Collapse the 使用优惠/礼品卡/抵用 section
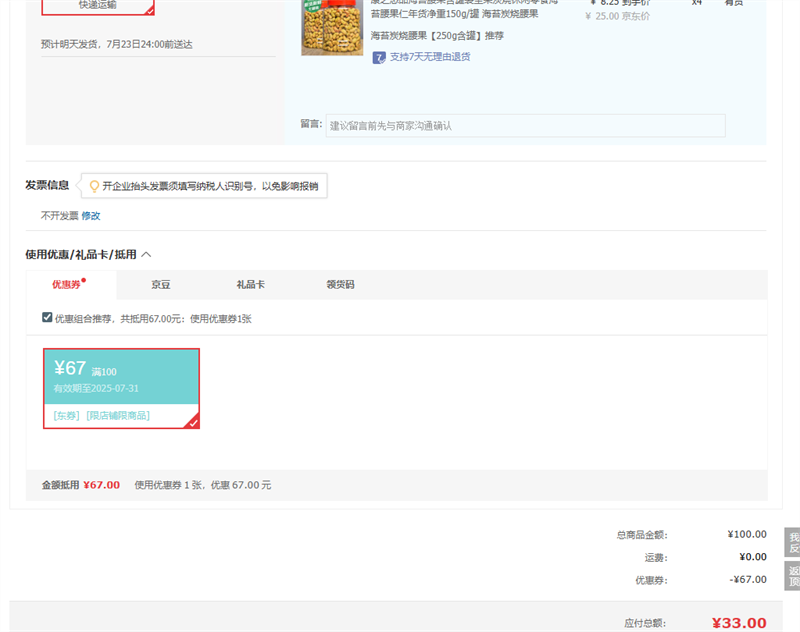The width and height of the screenshot is (800, 632). (146, 255)
